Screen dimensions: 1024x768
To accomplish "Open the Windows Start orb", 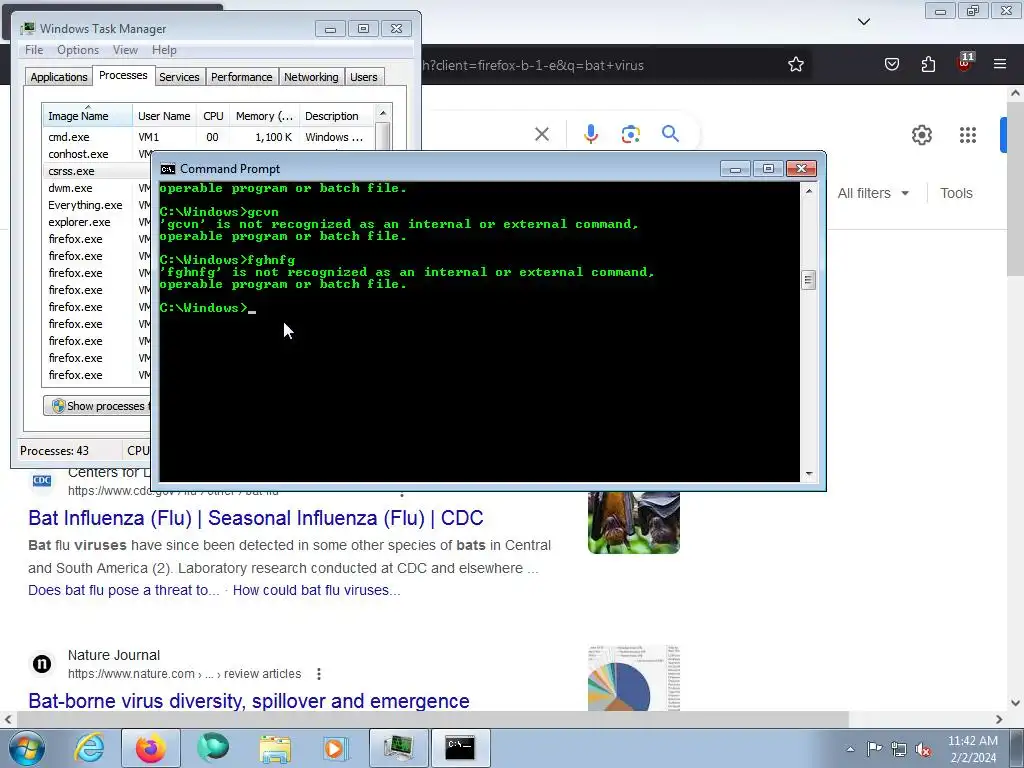I will [27, 748].
